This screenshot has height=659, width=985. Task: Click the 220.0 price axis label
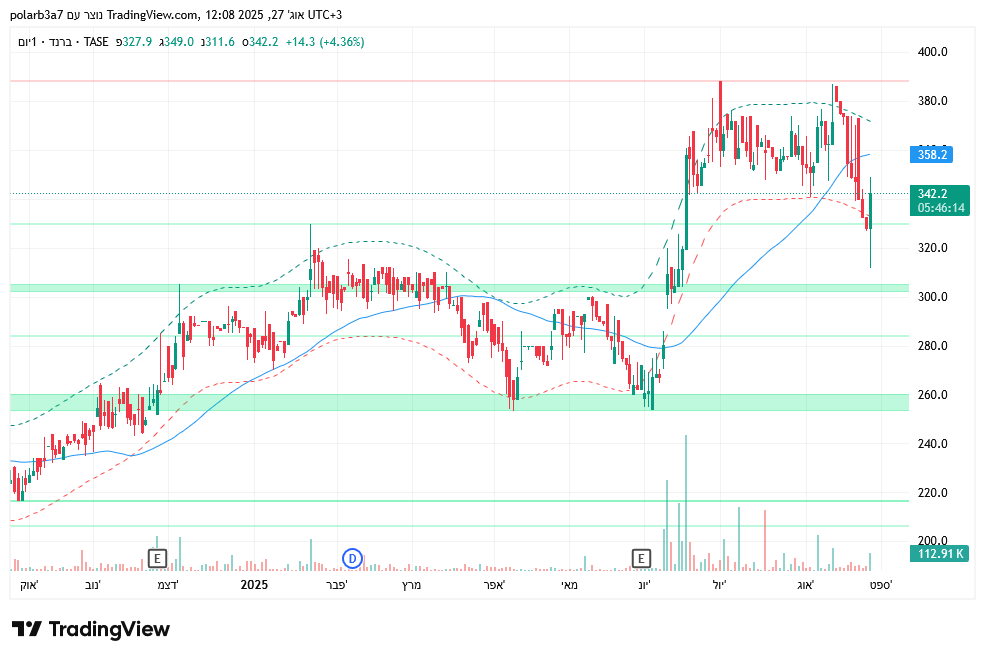tap(932, 493)
